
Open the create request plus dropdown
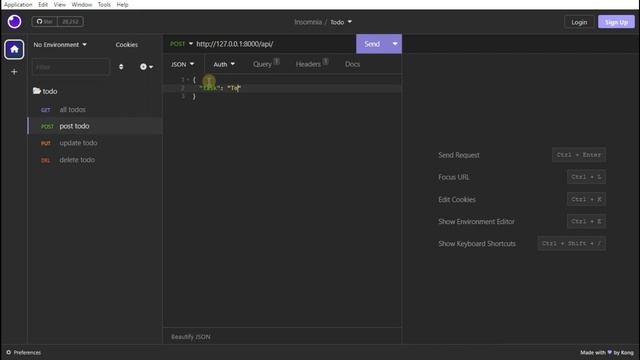147,67
